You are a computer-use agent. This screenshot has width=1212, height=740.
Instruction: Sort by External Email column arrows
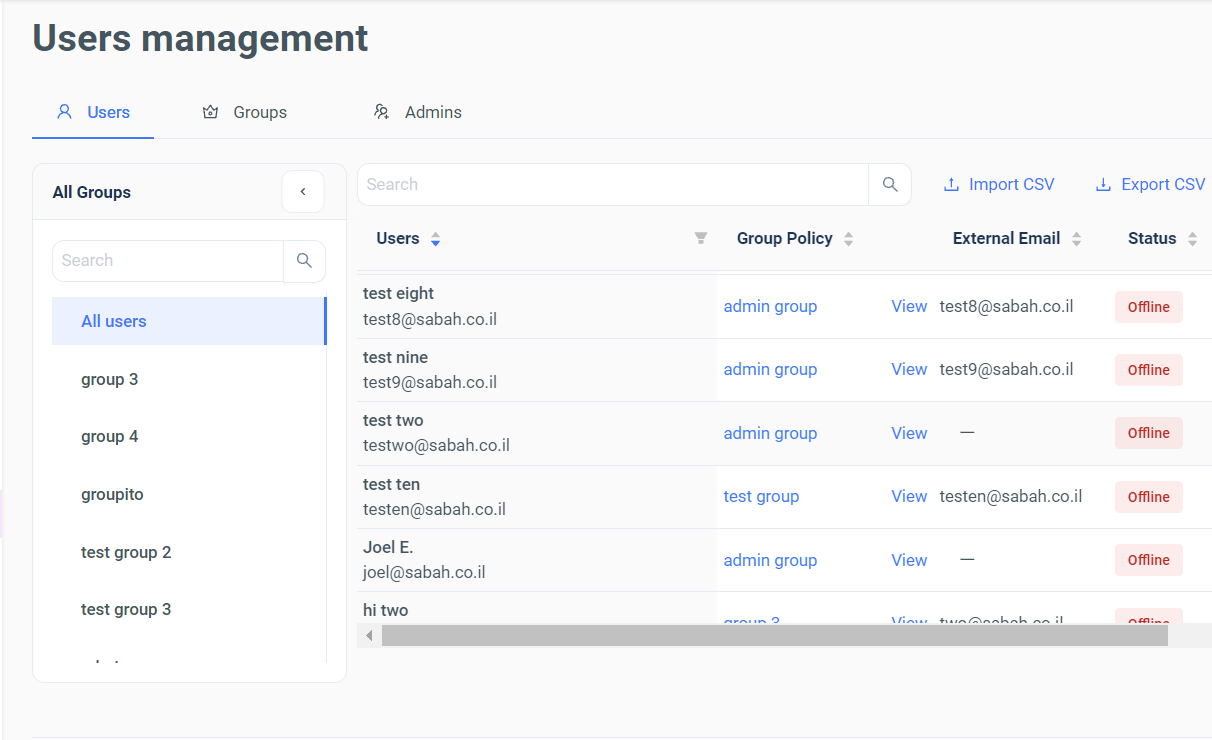1077,239
